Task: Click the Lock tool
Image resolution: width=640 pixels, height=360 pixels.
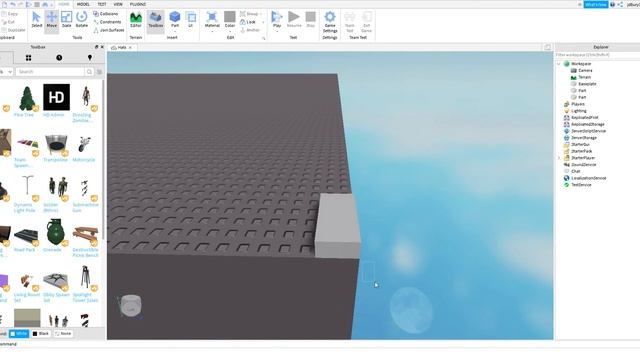Action: coord(248,22)
